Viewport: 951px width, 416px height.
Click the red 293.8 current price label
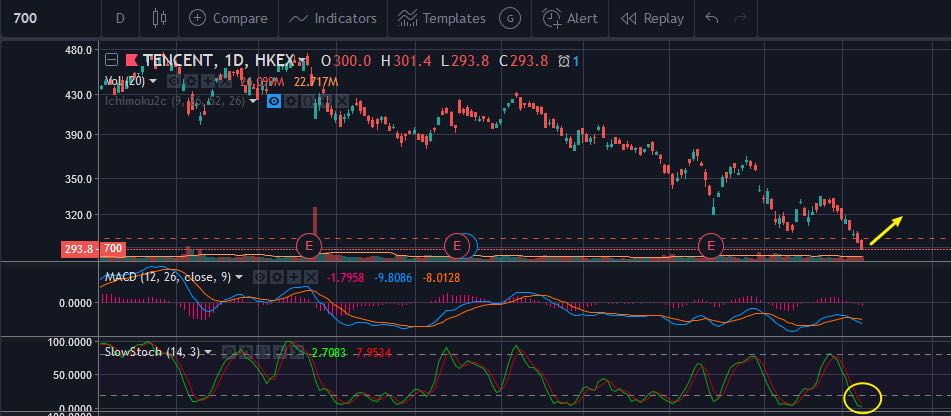pos(79,249)
